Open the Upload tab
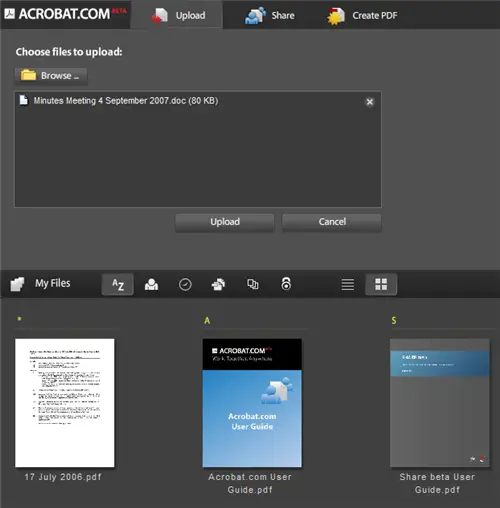 pos(177,15)
